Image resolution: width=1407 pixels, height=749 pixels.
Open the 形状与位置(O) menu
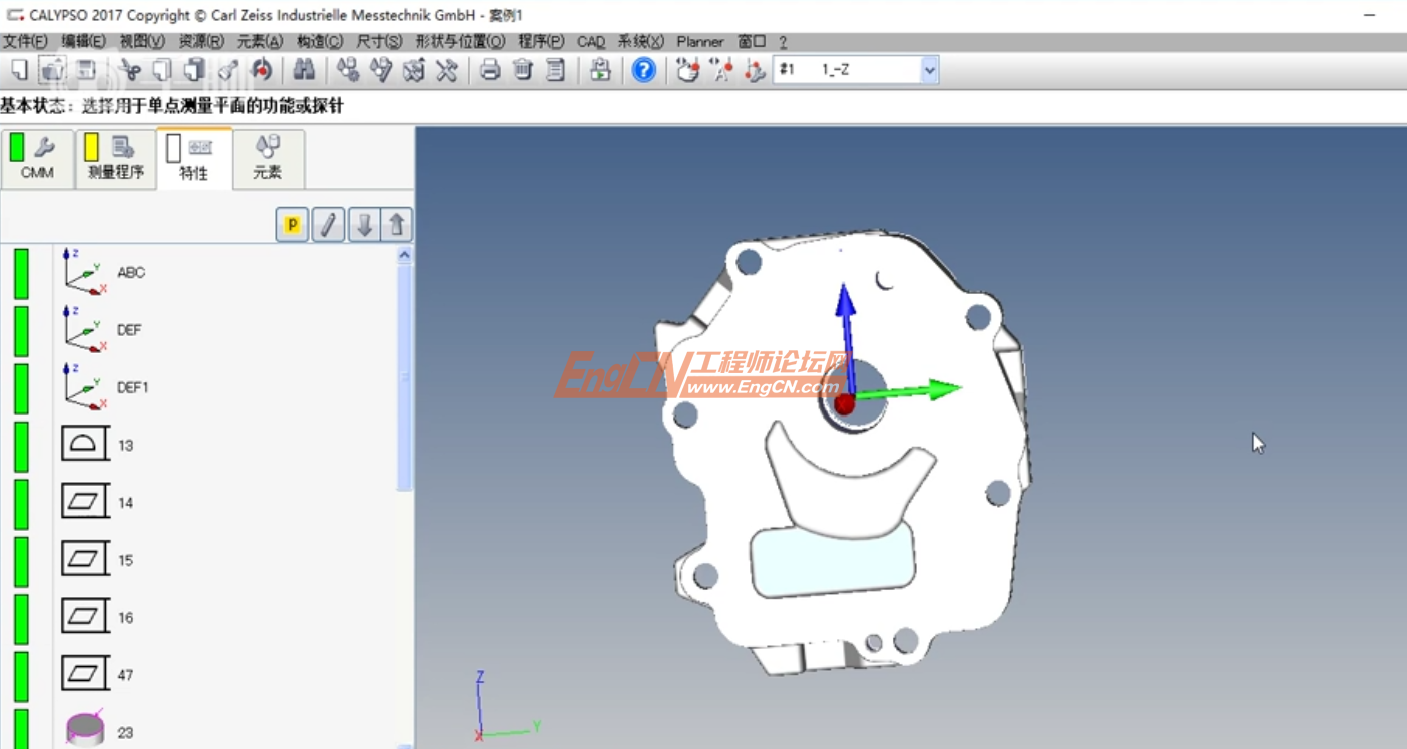click(460, 41)
